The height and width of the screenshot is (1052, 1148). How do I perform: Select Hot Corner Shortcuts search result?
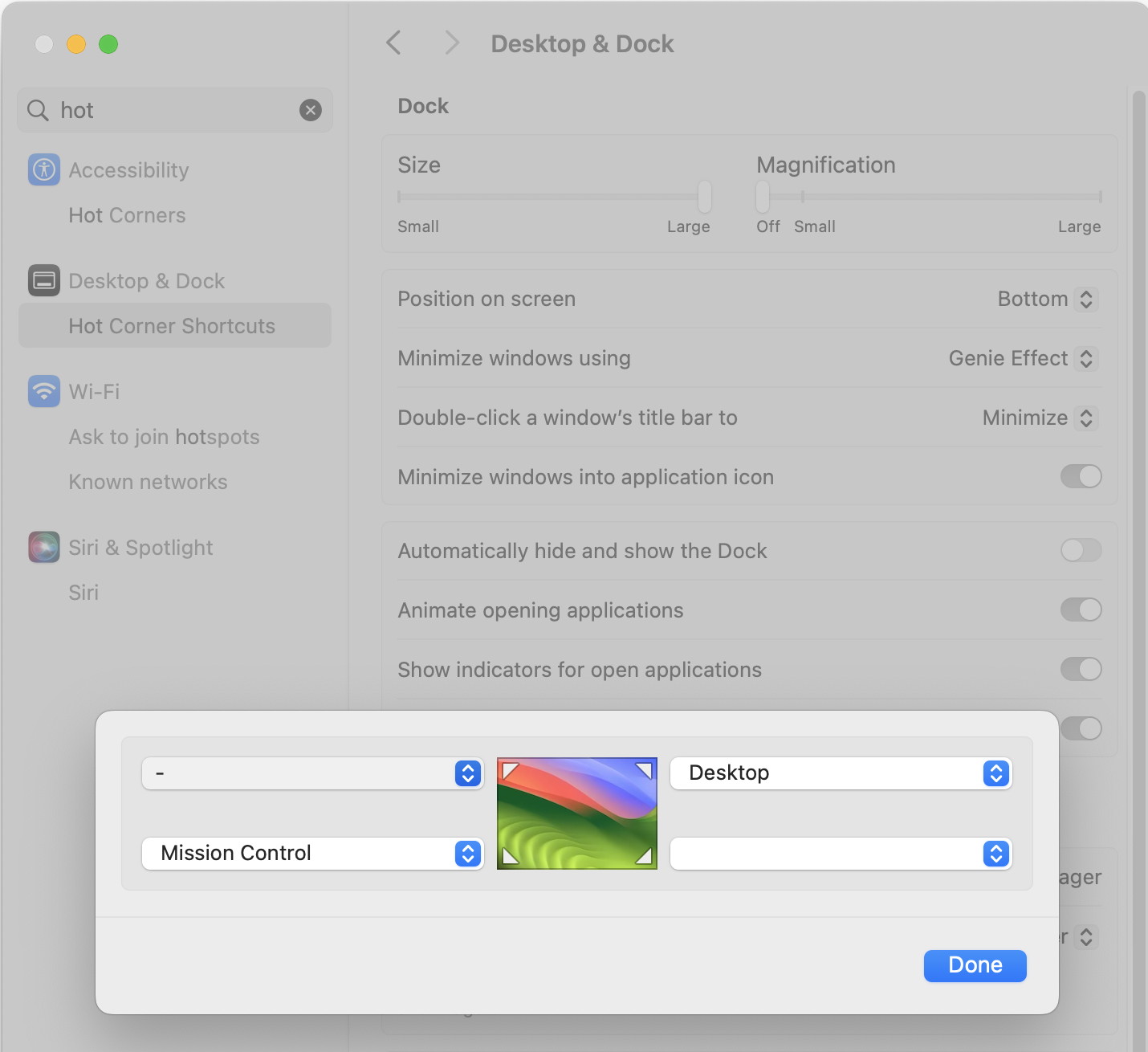click(x=172, y=325)
